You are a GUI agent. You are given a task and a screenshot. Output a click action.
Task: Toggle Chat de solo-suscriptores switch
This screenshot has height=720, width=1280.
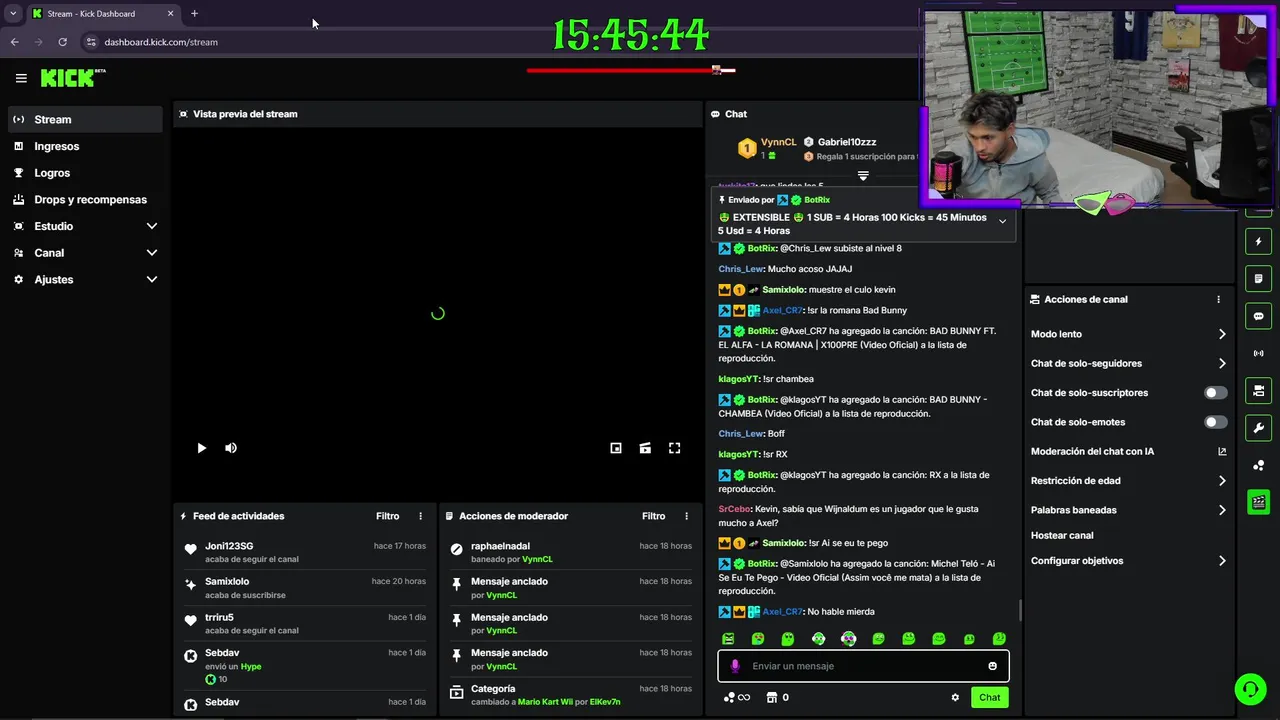pos(1216,393)
